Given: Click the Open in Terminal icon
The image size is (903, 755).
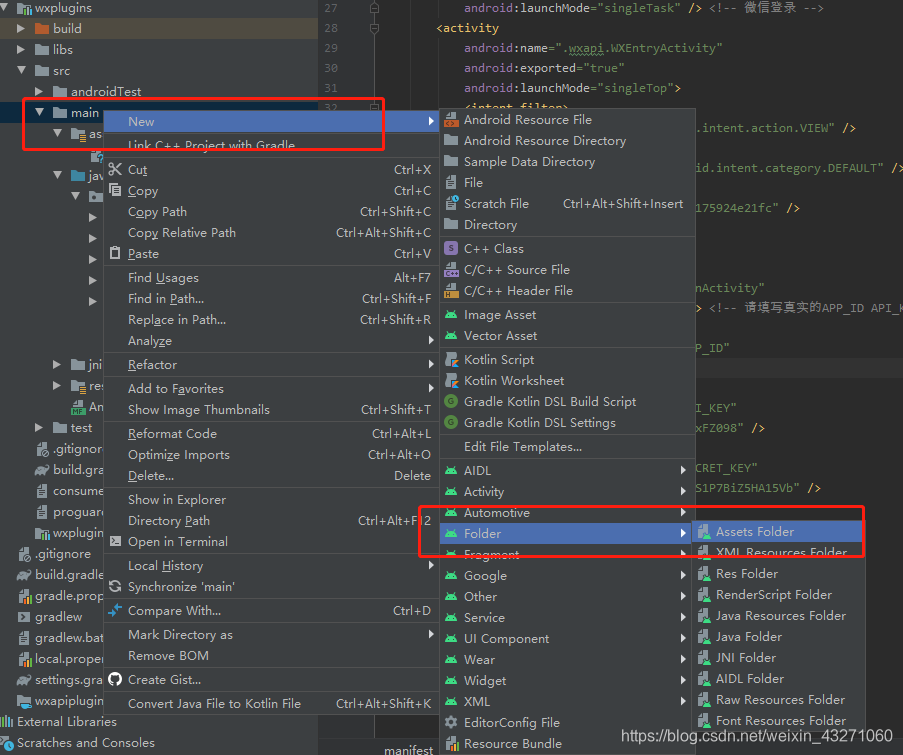Looking at the screenshot, I should coord(115,541).
